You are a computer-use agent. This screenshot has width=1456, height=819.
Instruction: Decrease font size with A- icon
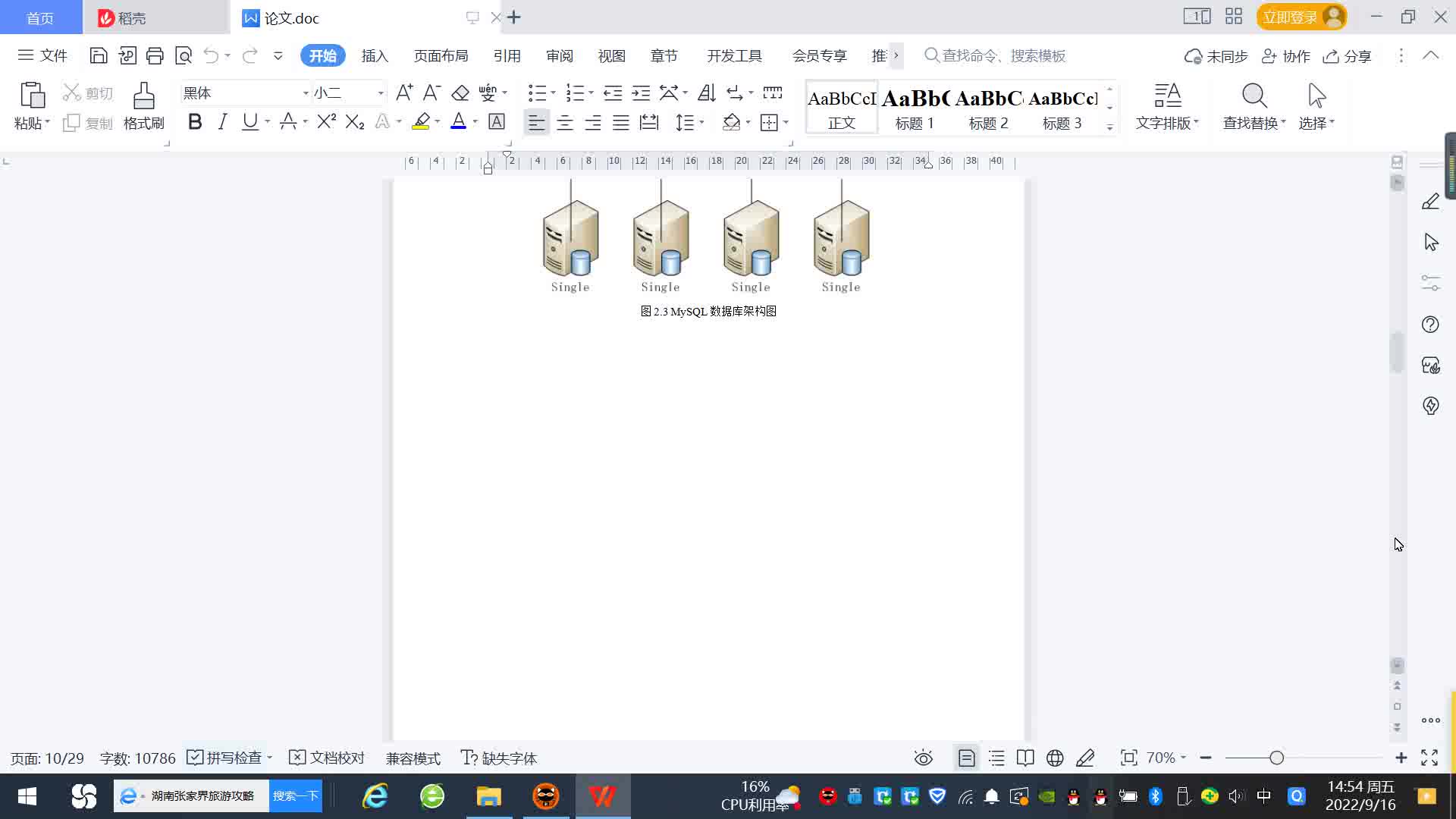click(x=431, y=93)
